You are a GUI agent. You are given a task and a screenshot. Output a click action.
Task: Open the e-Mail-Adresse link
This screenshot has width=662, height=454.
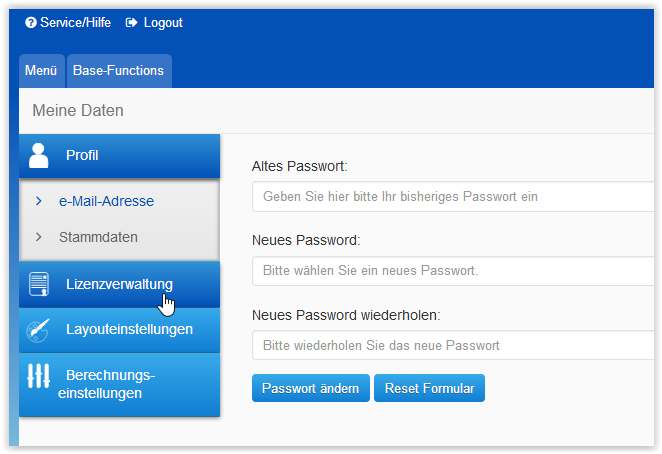[x=106, y=201]
